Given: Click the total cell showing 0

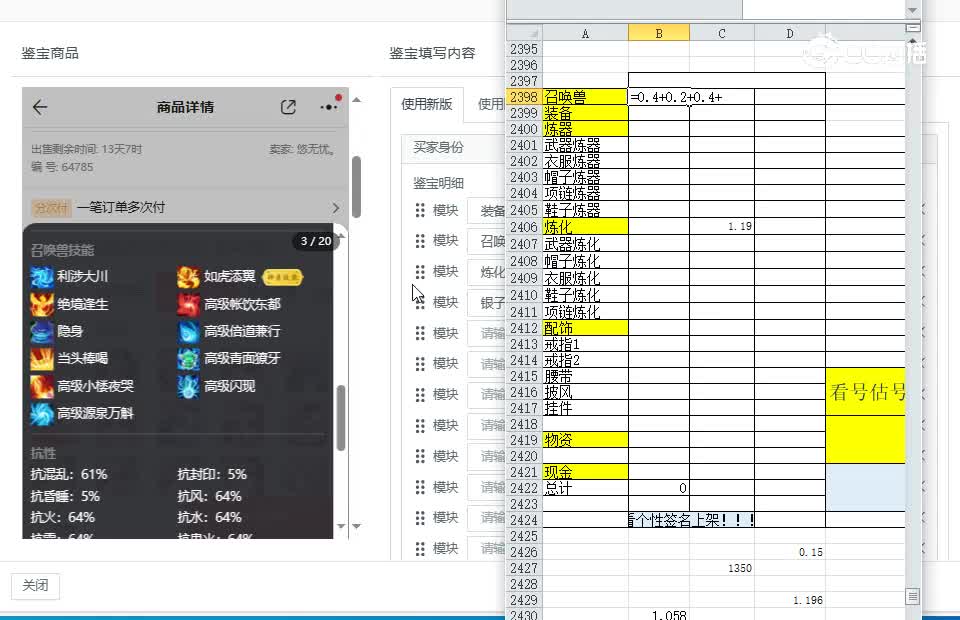Looking at the screenshot, I should tap(659, 488).
